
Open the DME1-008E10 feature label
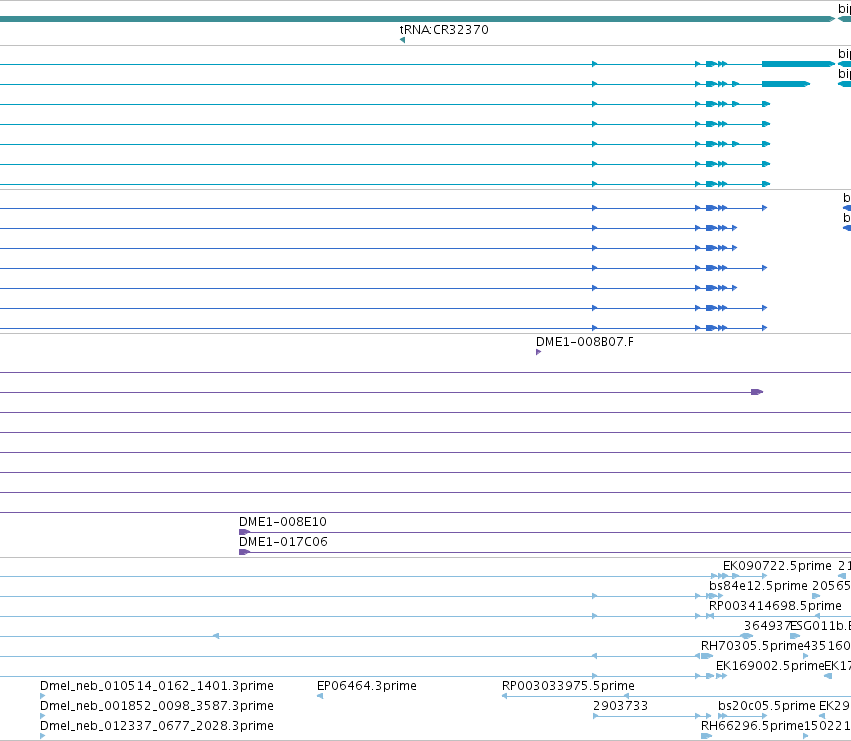tap(283, 522)
